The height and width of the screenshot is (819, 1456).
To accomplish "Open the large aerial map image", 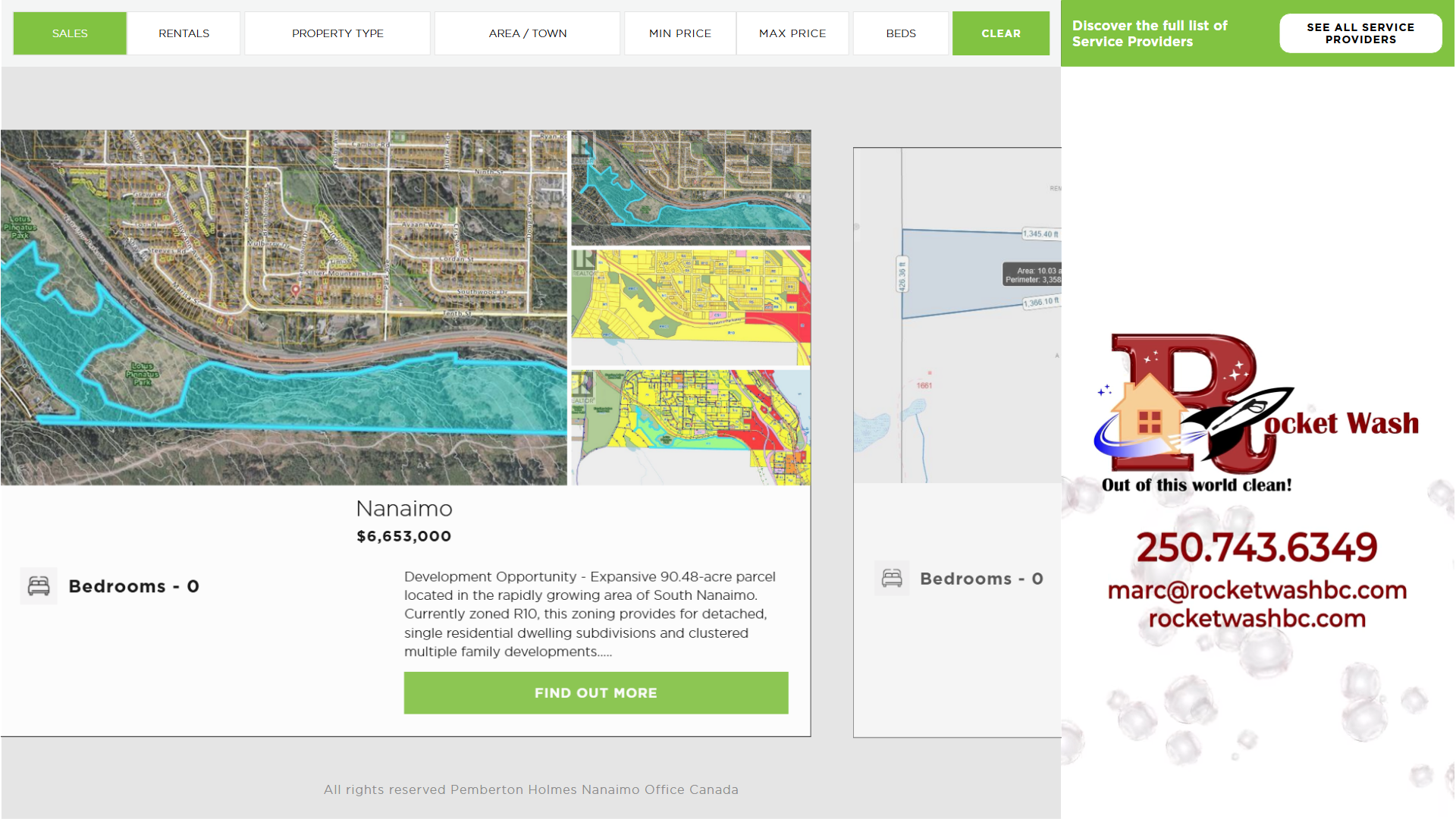I will tap(284, 307).
